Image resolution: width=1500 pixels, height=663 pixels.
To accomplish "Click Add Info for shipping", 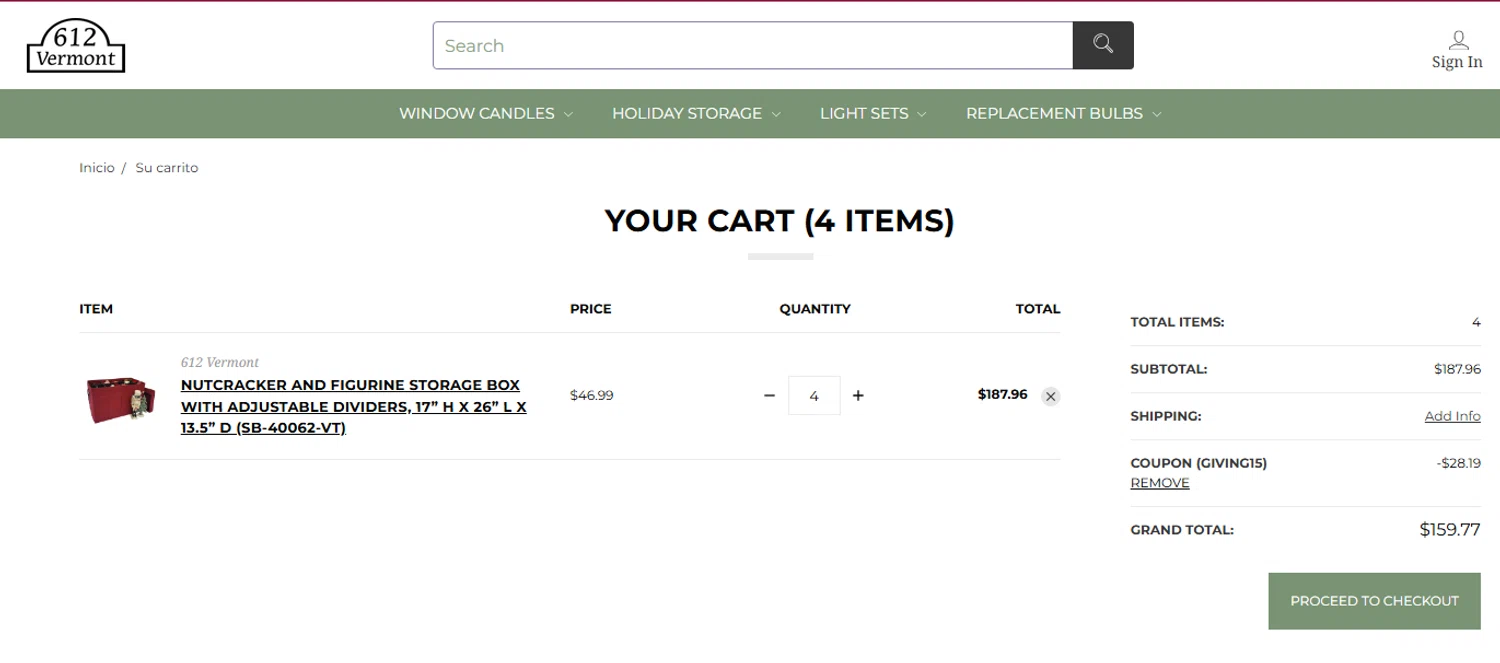I will coord(1452,416).
